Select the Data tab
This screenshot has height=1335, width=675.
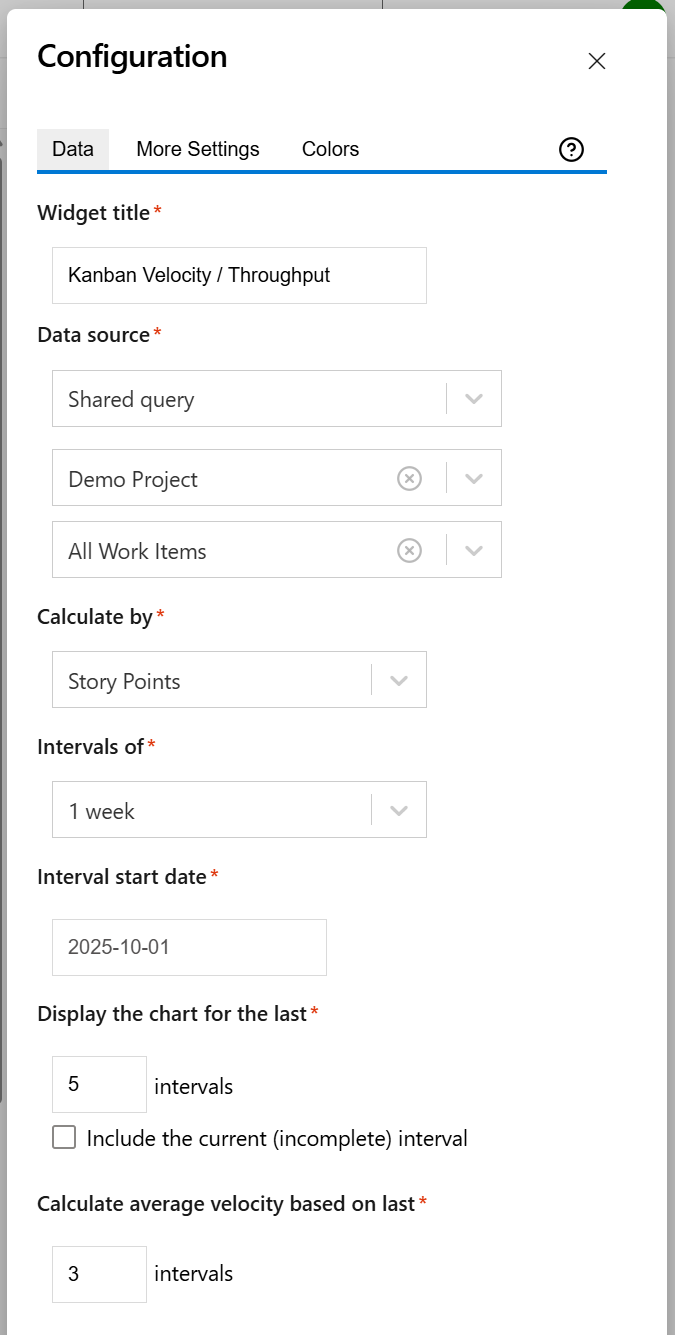72,149
